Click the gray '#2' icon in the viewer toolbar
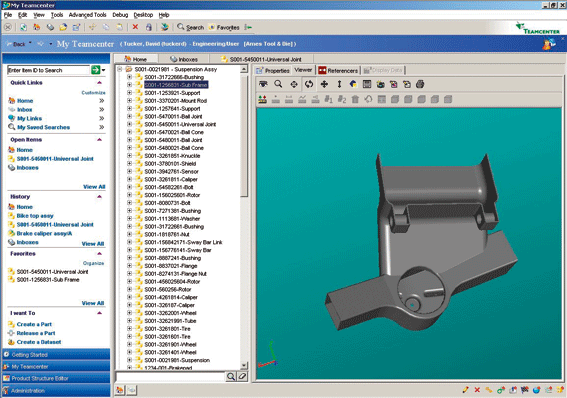567x398 pixels. [x=342, y=99]
